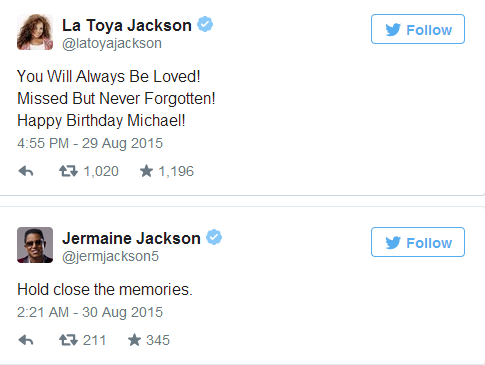Image resolution: width=485 pixels, height=365 pixels.
Task: Open the 4:55 PM - 29 Aug 2015 timestamp
Action: (x=90, y=143)
